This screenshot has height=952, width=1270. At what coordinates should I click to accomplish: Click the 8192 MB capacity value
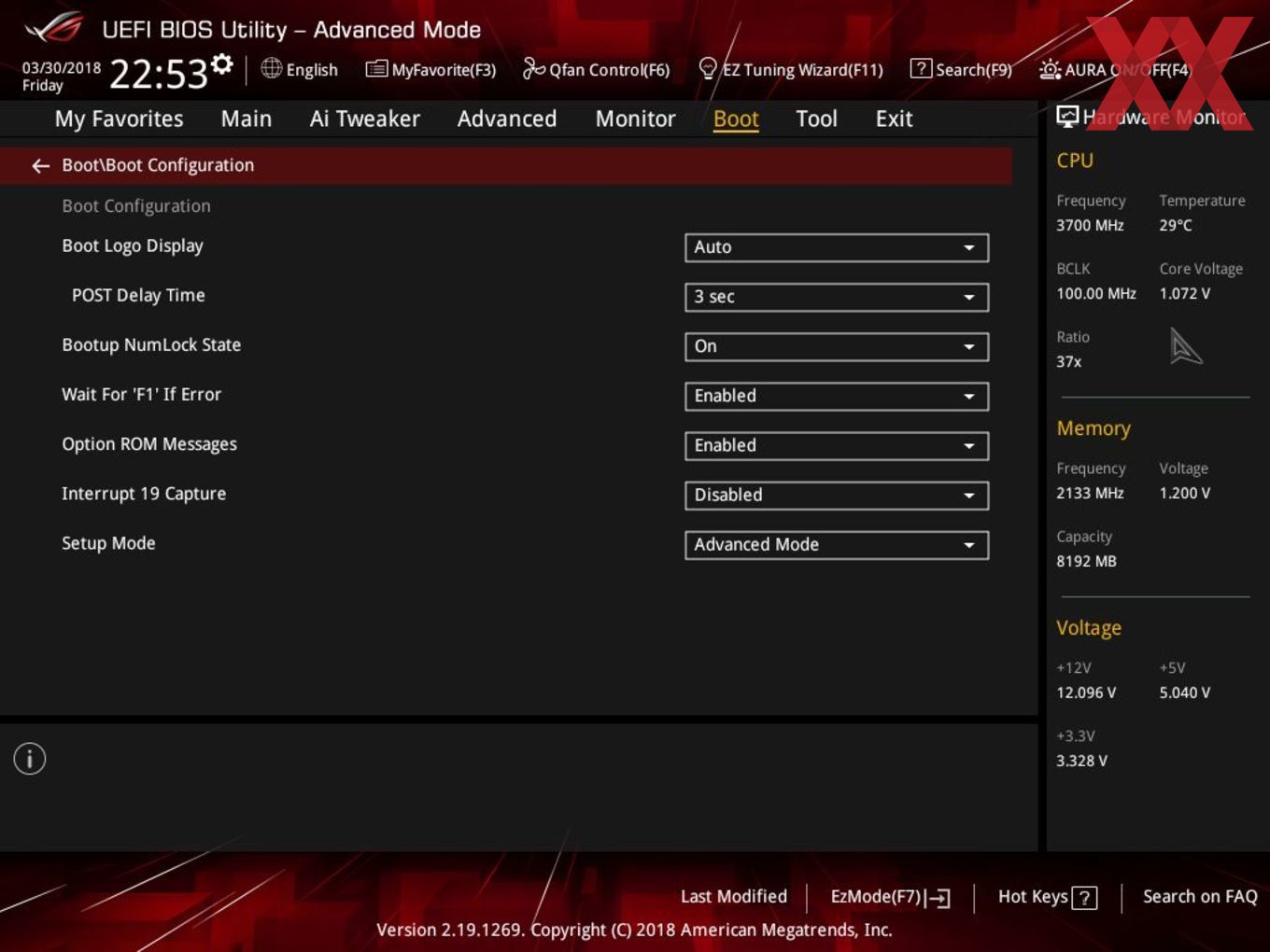click(1086, 562)
